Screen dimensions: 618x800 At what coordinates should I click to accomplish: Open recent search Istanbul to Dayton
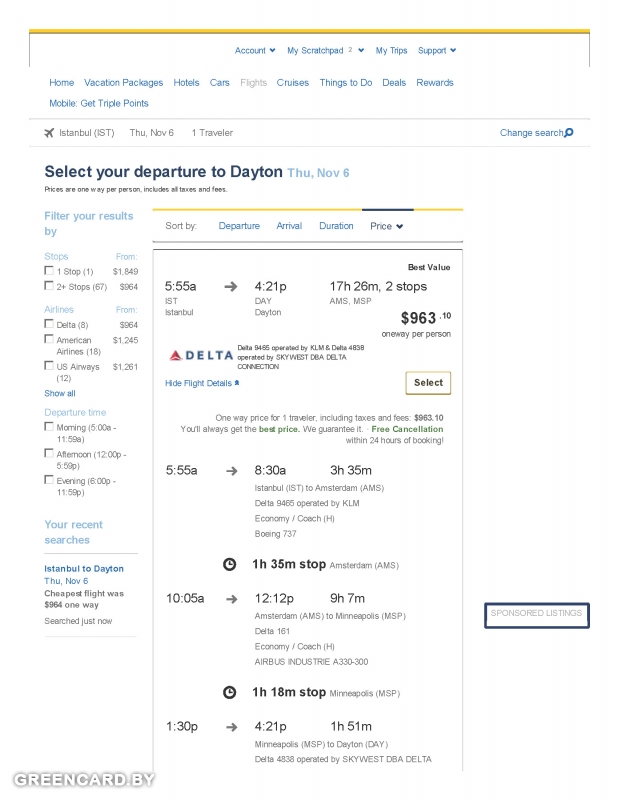[84, 568]
